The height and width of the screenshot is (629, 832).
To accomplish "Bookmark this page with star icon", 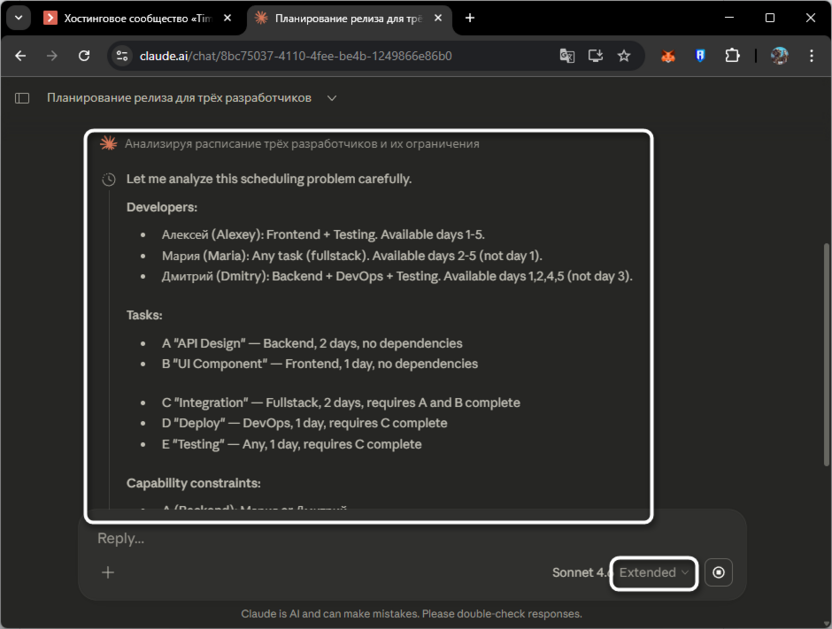I will 623,56.
